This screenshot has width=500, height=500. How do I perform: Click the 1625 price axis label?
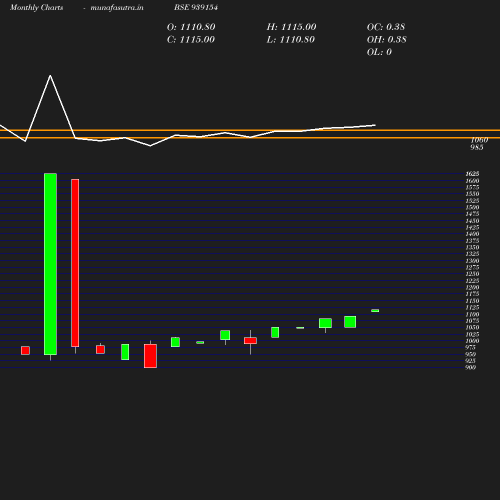472,174
